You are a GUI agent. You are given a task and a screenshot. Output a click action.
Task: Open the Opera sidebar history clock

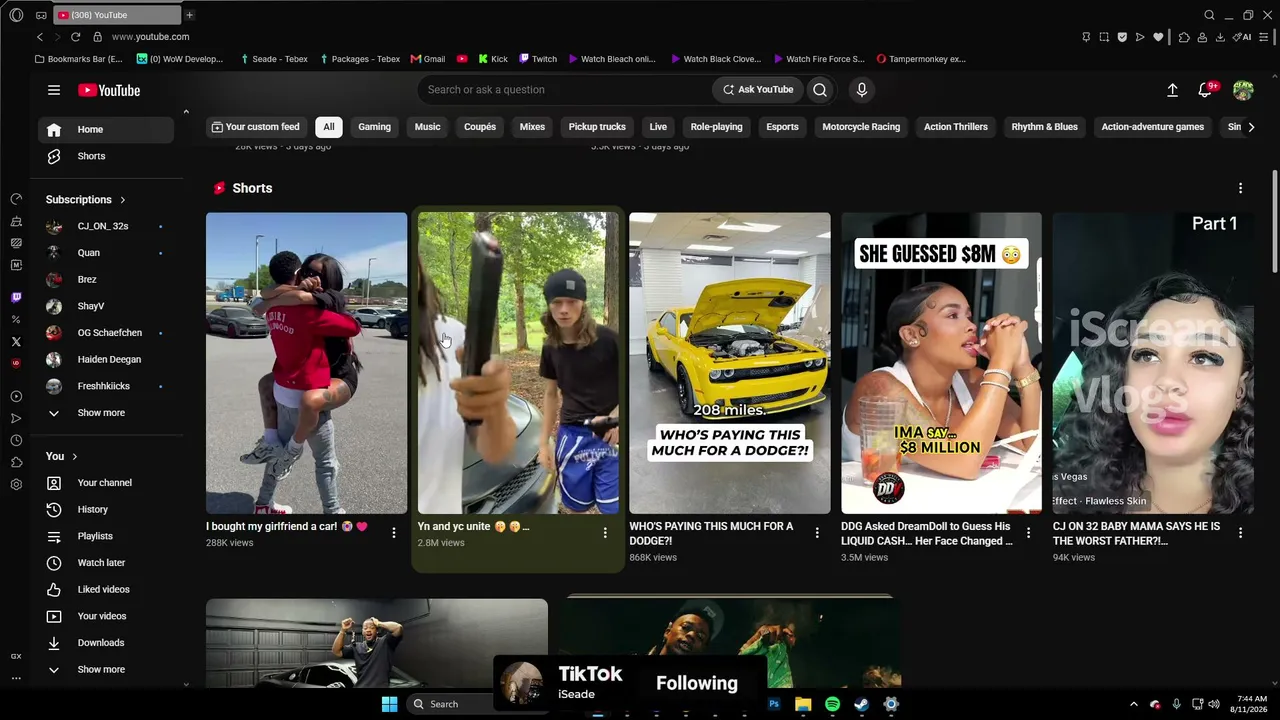coord(16,441)
